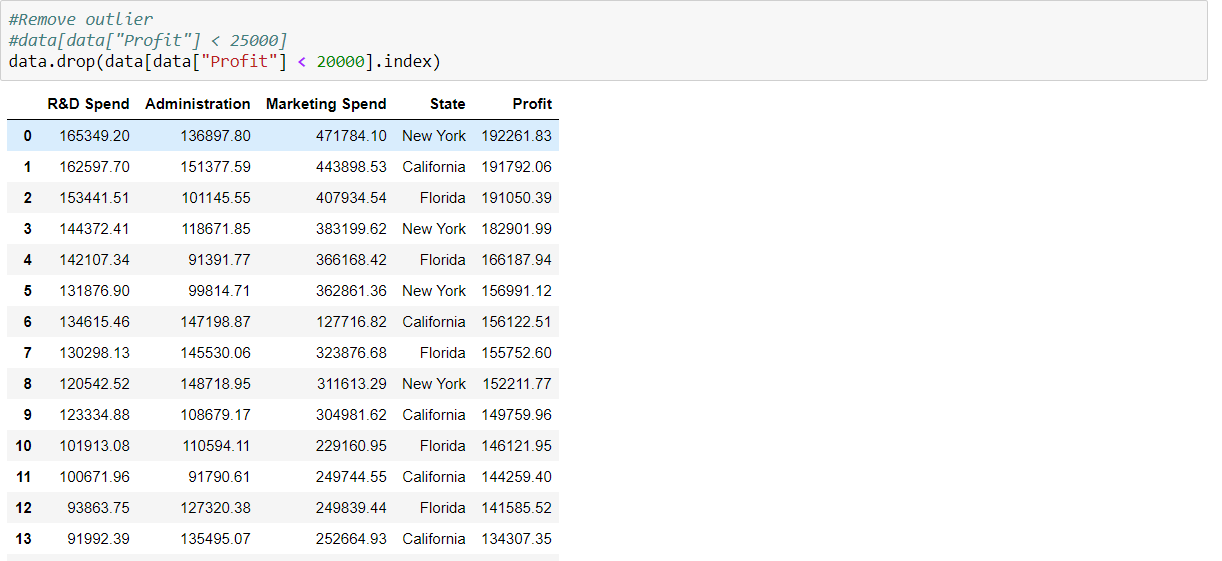Screen dimensions: 1222x561
Task: Click R&D Spend value 123334.88
Action: click(x=94, y=415)
